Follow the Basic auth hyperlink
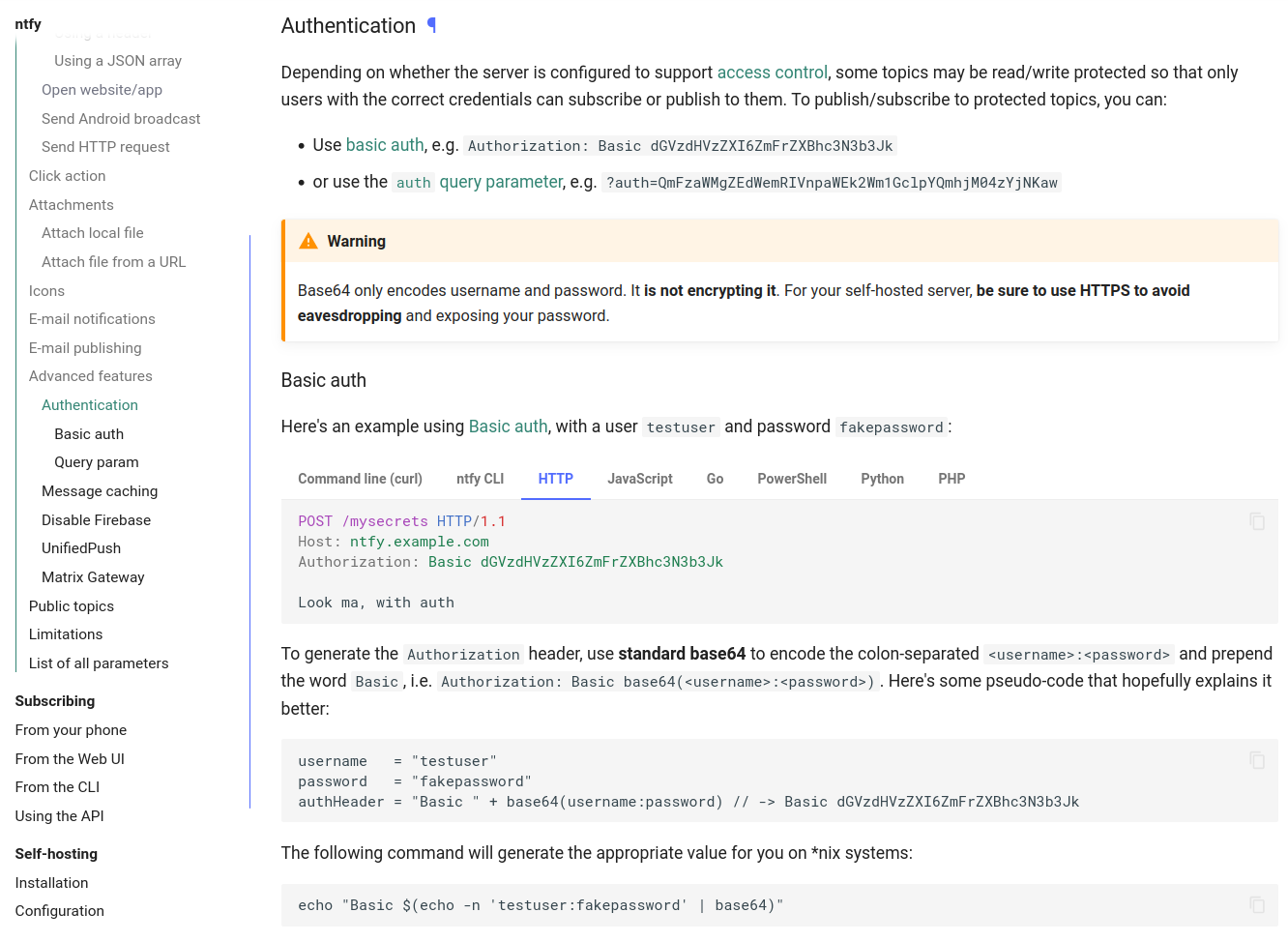Screen dimensions: 1288x942 pyautogui.click(x=509, y=426)
